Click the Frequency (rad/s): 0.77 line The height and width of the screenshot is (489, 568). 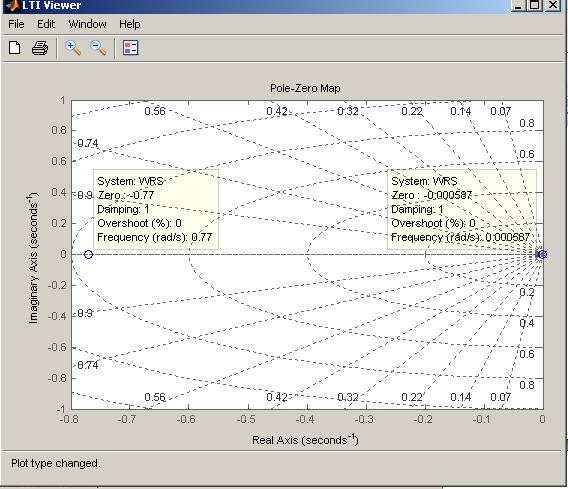(155, 237)
